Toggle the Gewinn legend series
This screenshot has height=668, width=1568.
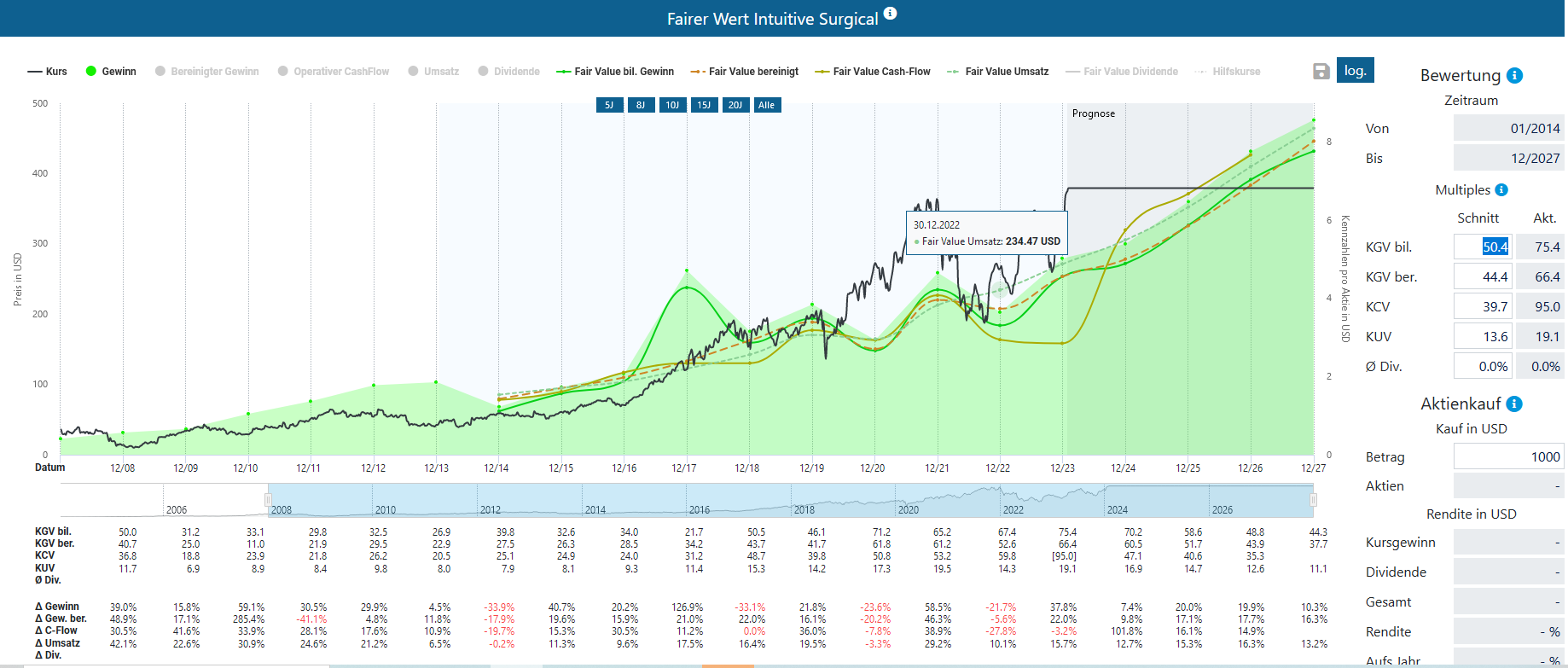coord(111,72)
